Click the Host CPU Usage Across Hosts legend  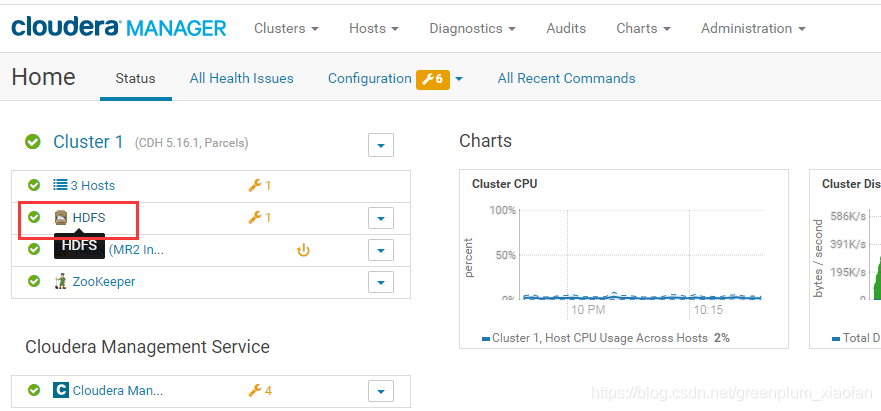tap(606, 338)
